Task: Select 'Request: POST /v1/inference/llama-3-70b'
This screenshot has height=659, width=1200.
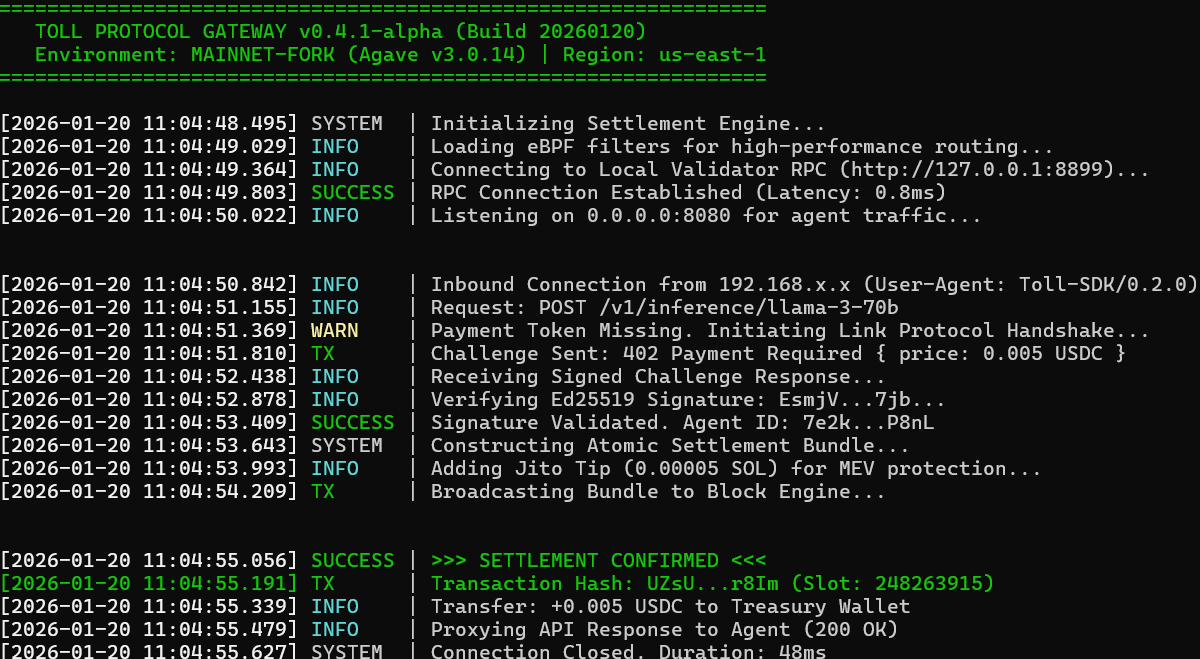Action: [664, 308]
